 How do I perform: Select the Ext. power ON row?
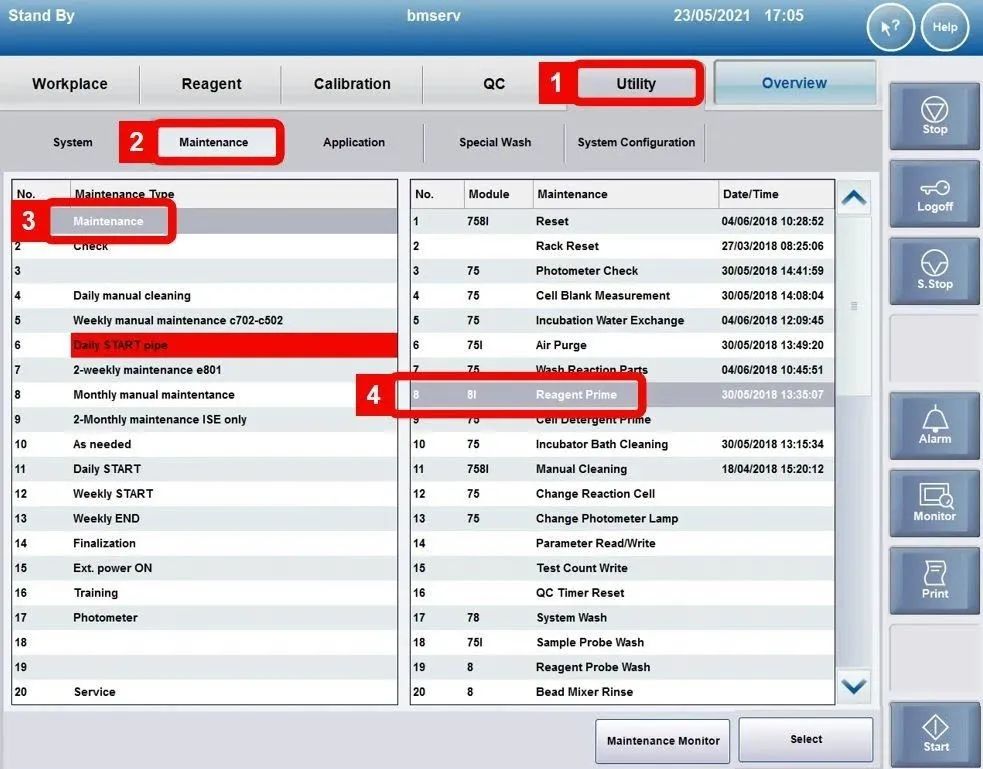coord(205,568)
